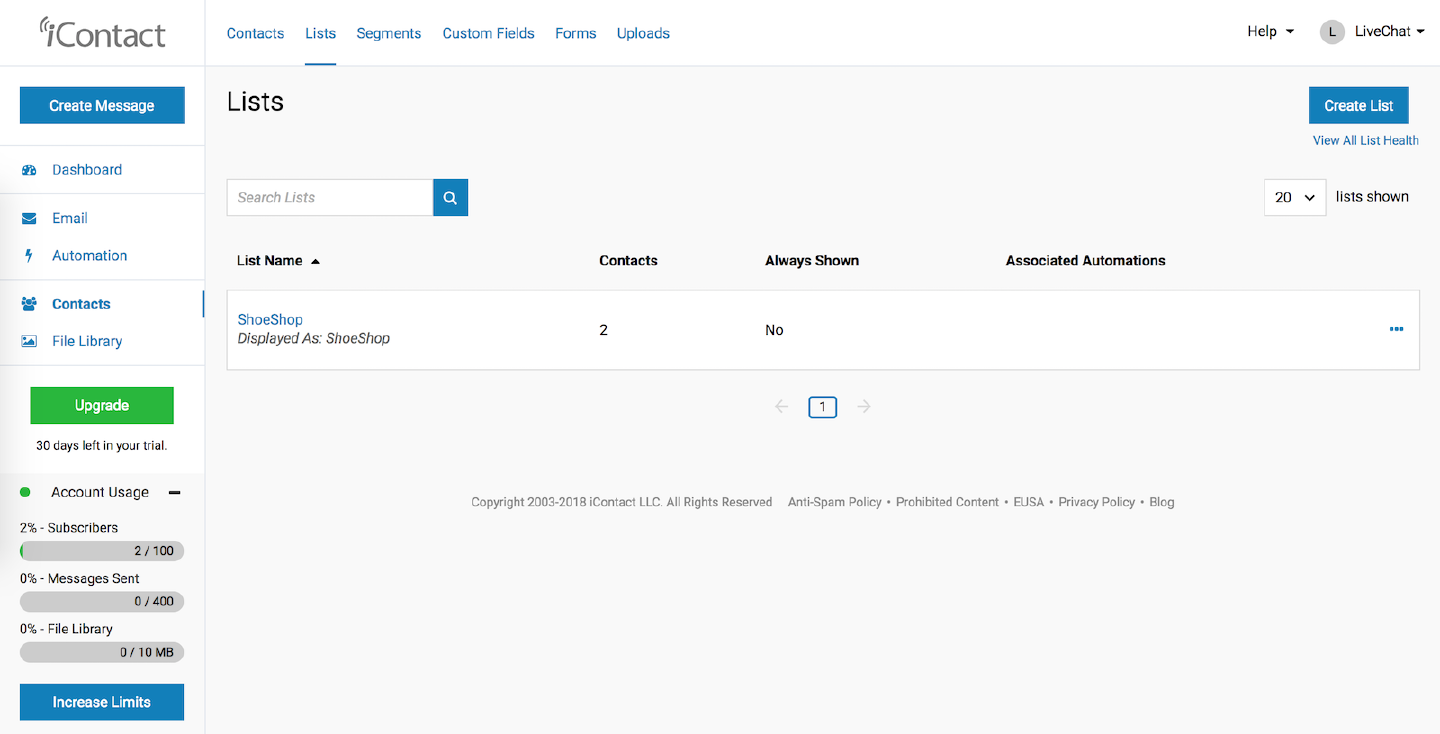Open File Library in the sidebar
The height and width of the screenshot is (734, 1440).
click(87, 341)
